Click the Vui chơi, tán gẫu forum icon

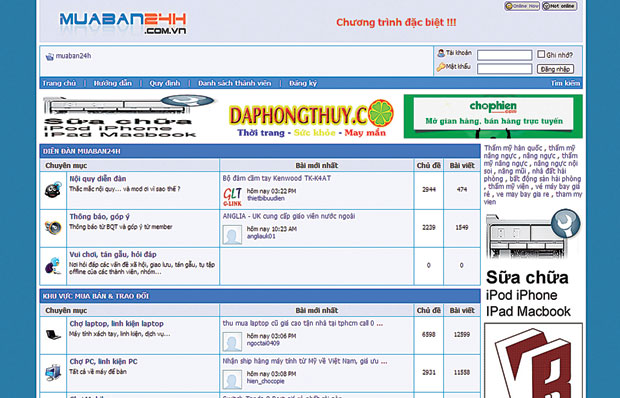click(53, 266)
